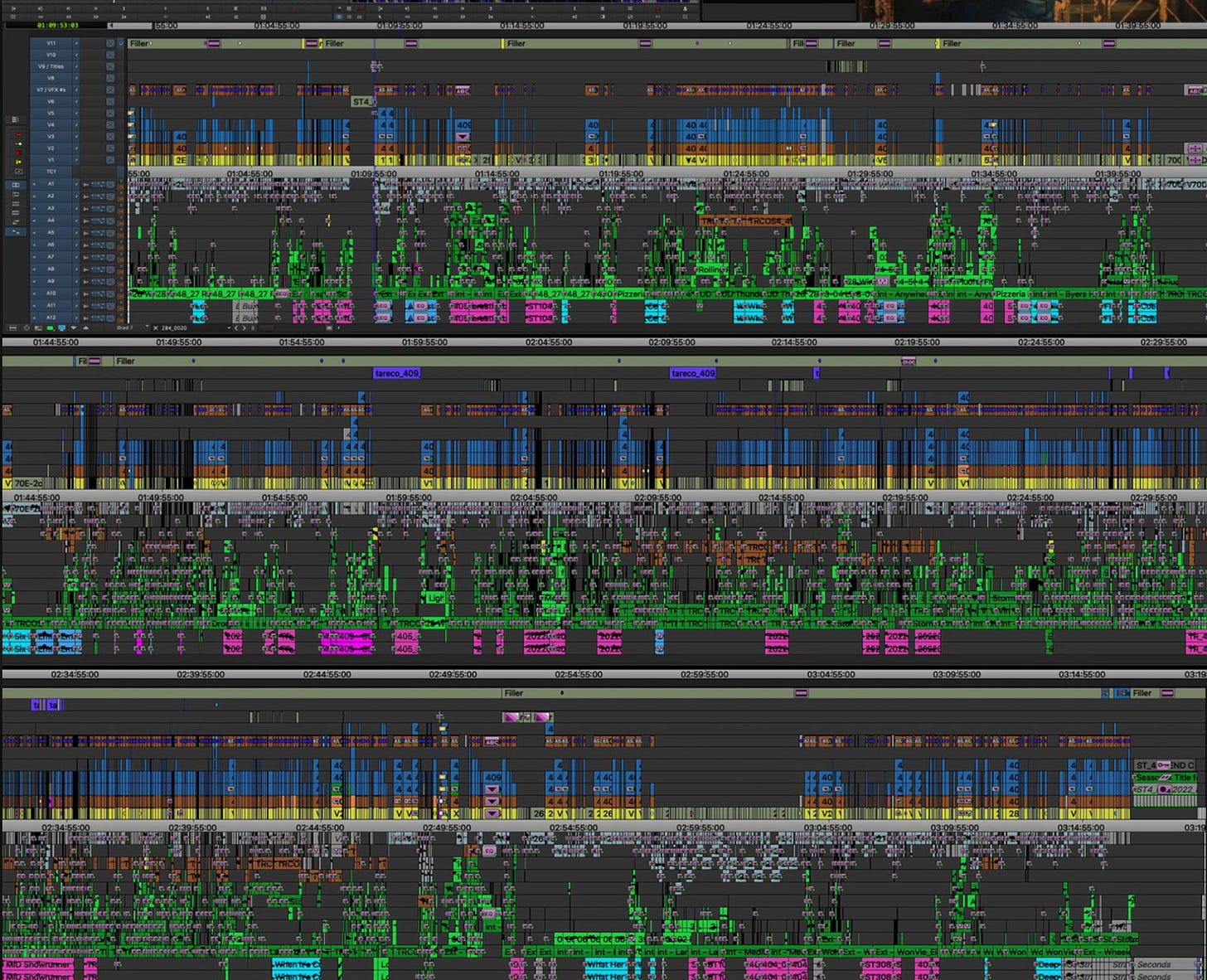
Task: Go to previous sequence with left chevron
Action: (x=236, y=327)
